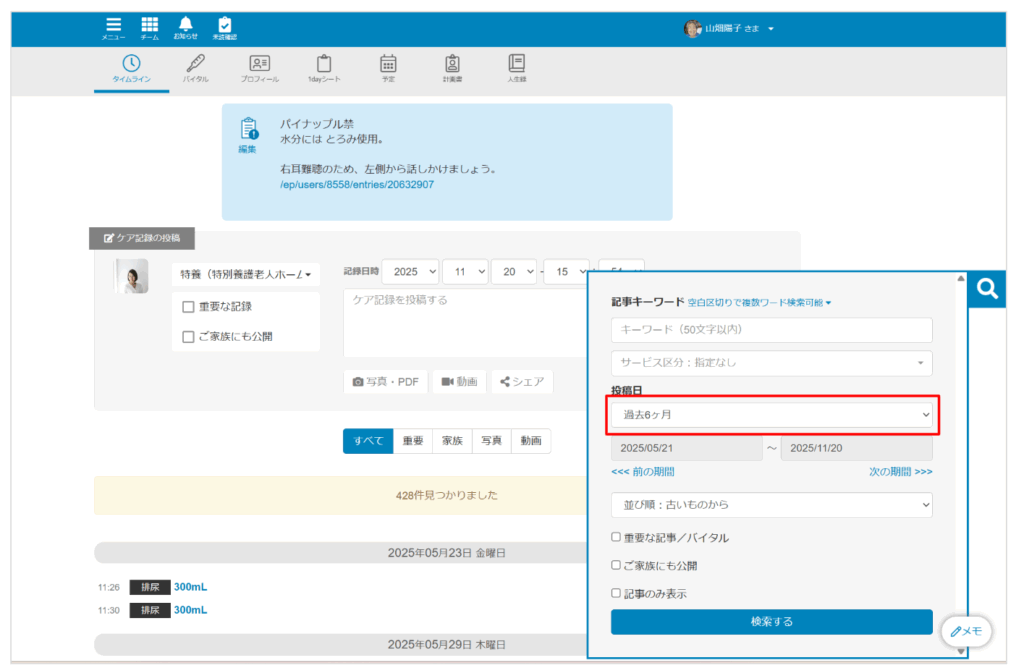1024x668 pixels.
Task: Select the バイタル thermometer icon
Action: (x=196, y=62)
